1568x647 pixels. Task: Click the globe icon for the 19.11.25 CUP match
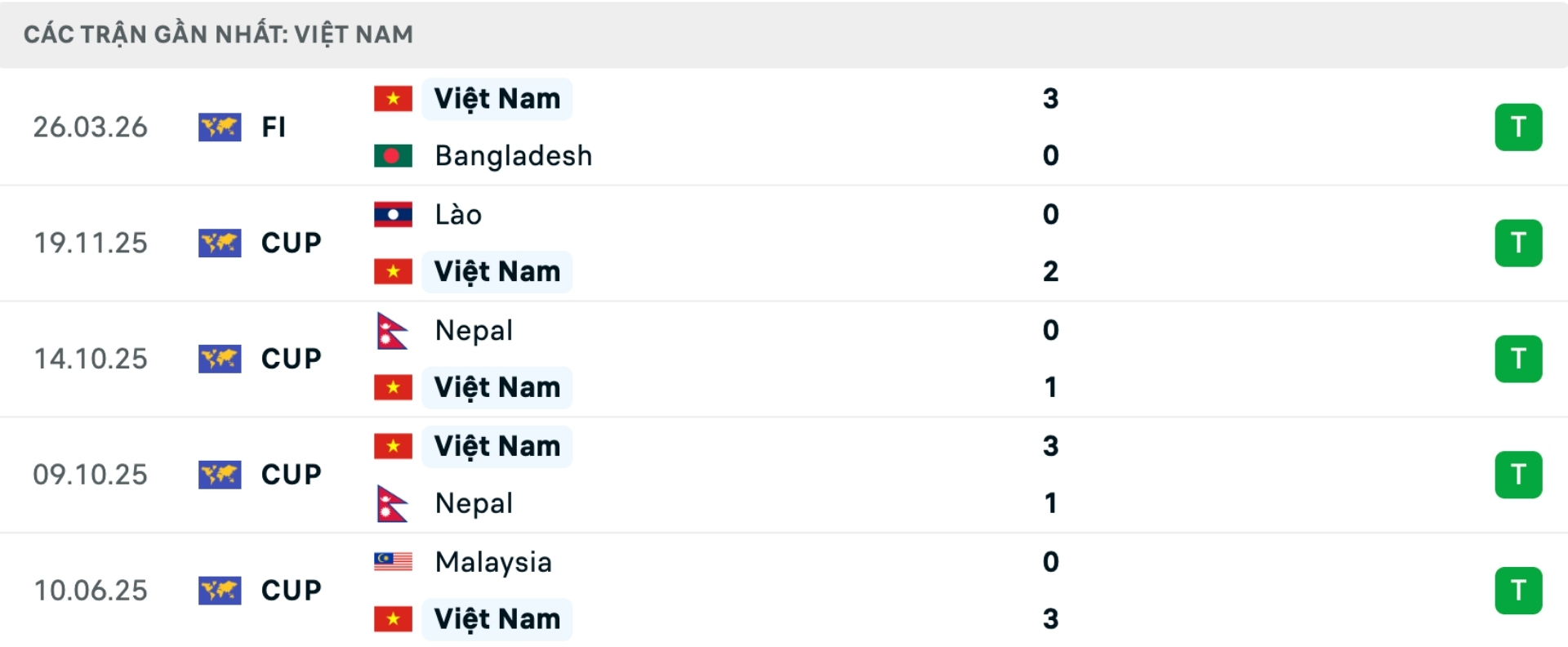click(219, 243)
